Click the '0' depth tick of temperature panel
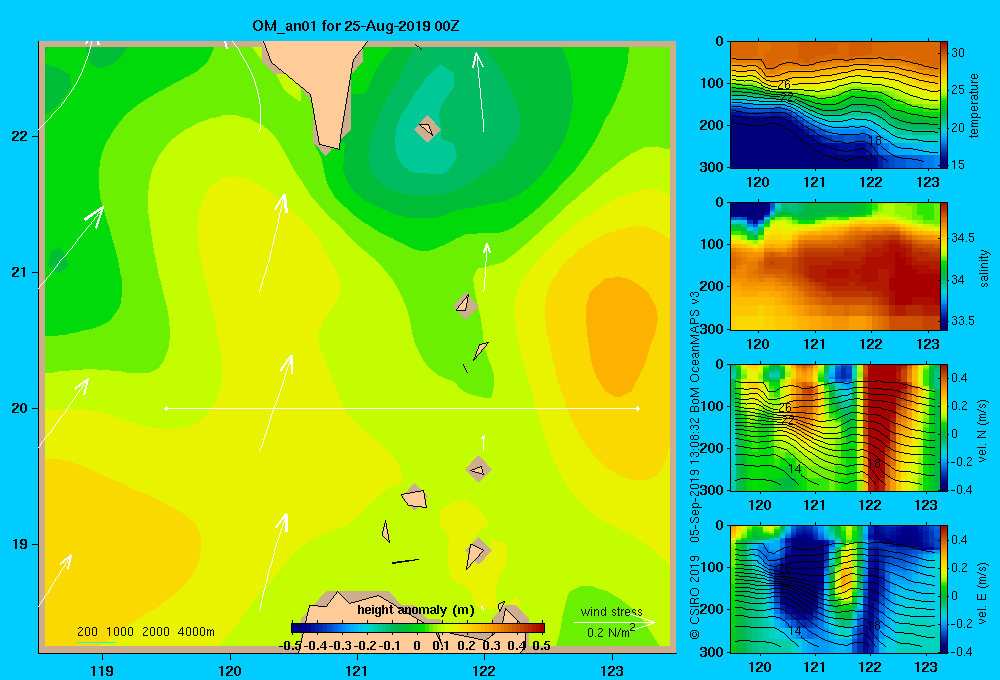1000x680 pixels. click(x=719, y=41)
